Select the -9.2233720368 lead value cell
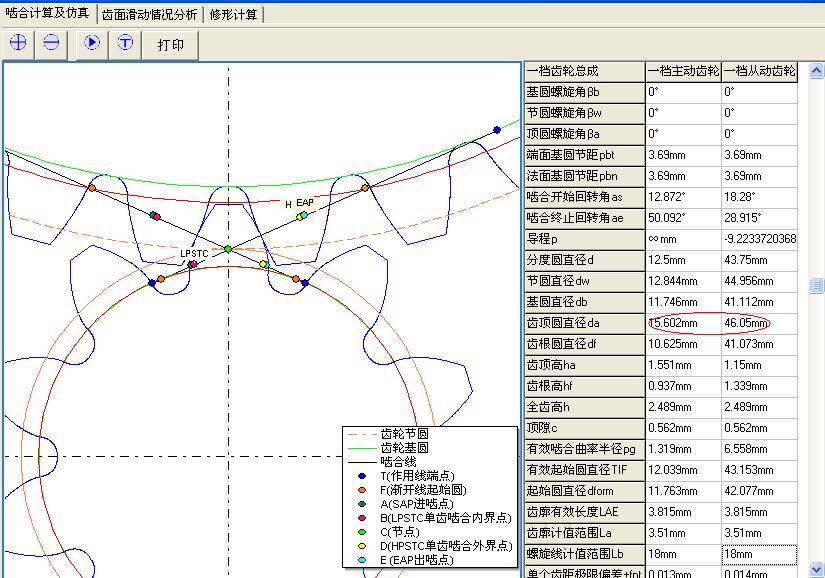This screenshot has height=578, width=825. tap(759, 239)
